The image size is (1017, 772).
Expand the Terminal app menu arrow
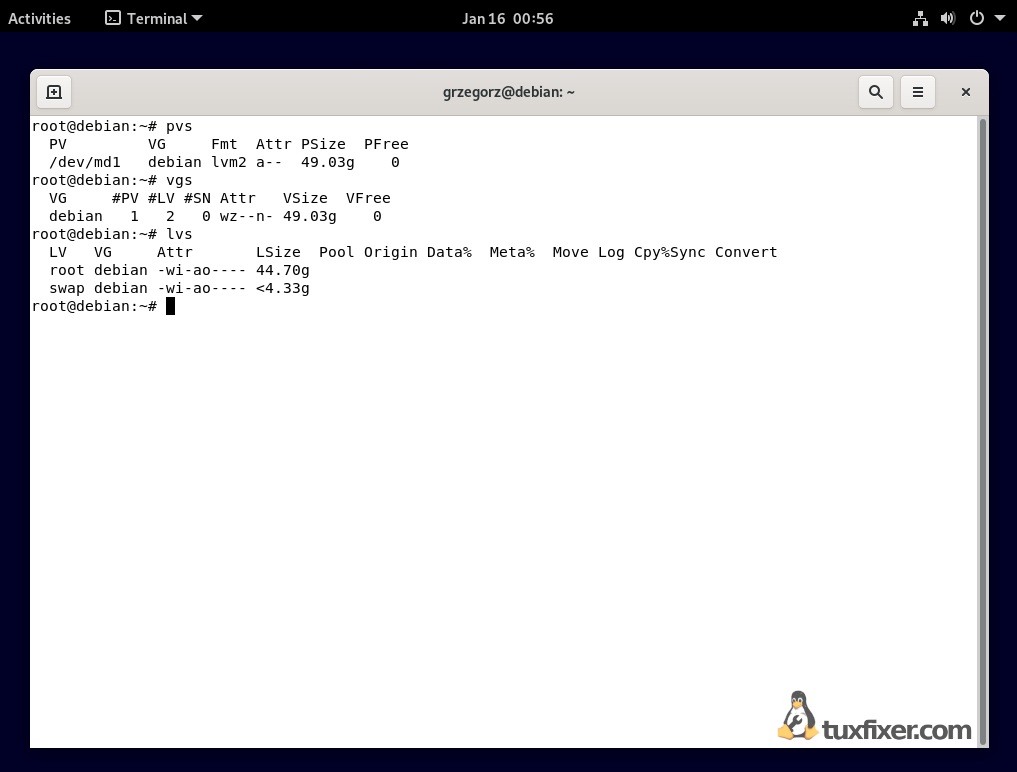coord(197,18)
